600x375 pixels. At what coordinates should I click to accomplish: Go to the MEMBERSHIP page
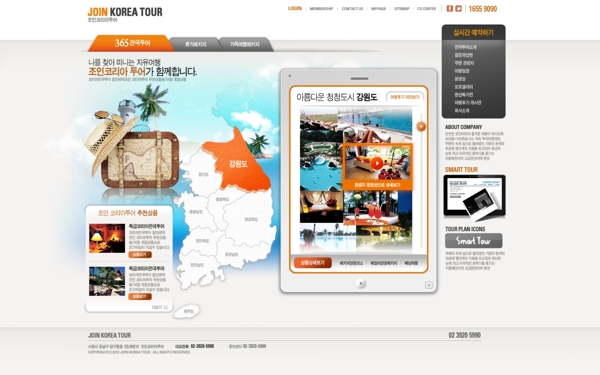coord(321,9)
